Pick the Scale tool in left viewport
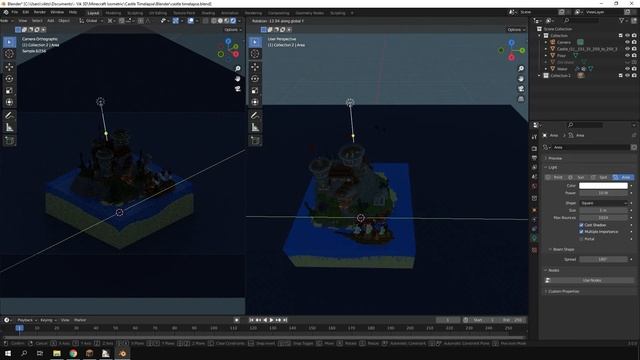Viewport: 640px width, 360px height. pos(9,90)
